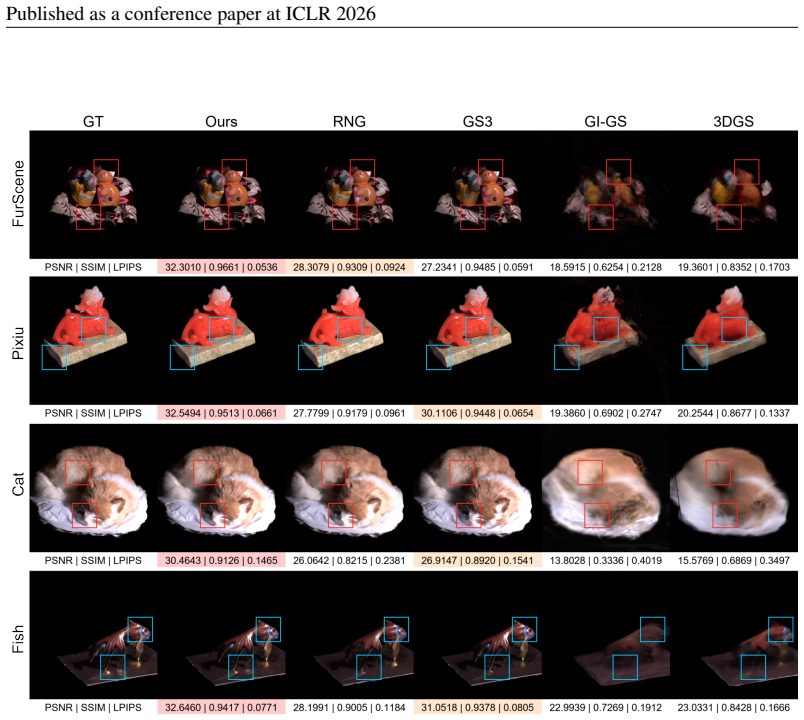Click metrics '19.3860 | 0.6902 | 0.2747'
Screen dimensions: 804x720
pos(606,413)
